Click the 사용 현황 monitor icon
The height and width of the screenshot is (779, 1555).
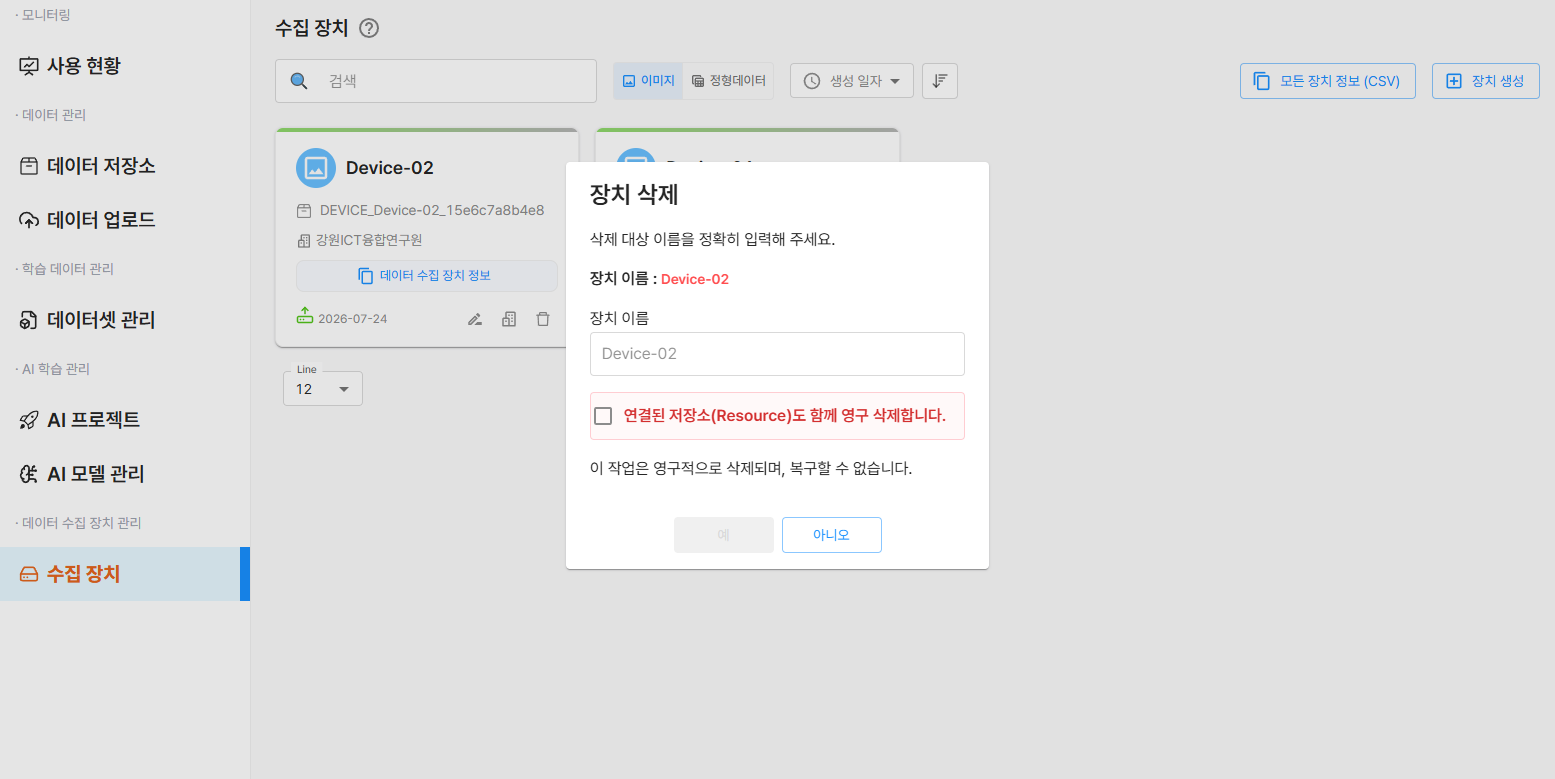pos(29,66)
